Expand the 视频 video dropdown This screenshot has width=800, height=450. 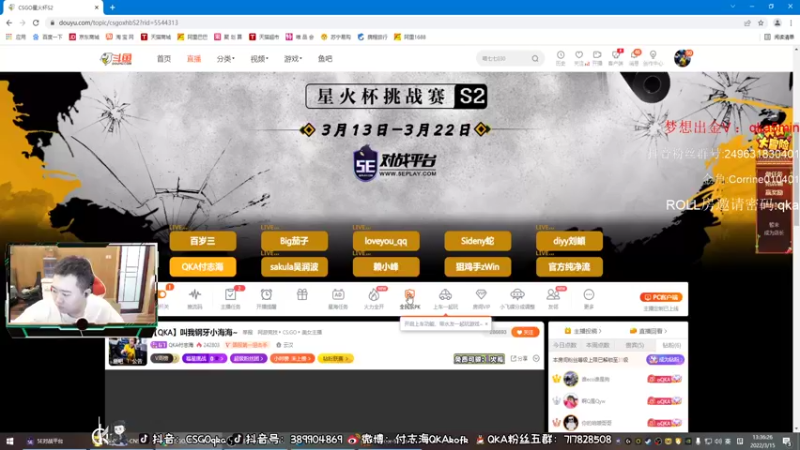pyautogui.click(x=259, y=59)
